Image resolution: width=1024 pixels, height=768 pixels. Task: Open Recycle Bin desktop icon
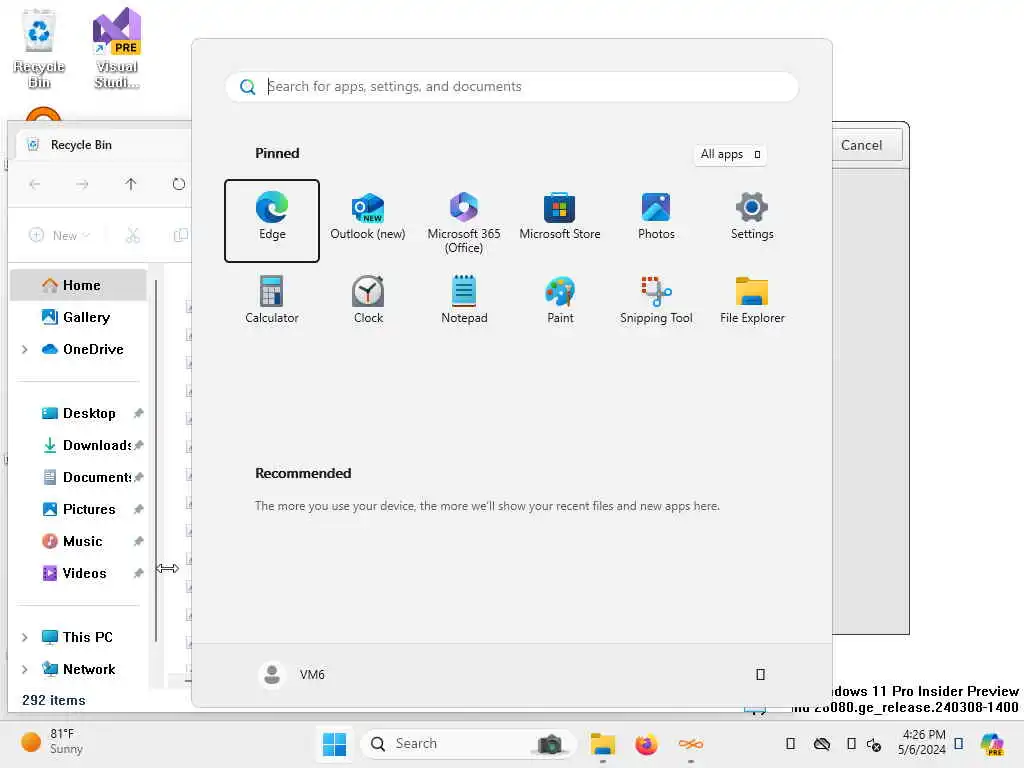(39, 50)
